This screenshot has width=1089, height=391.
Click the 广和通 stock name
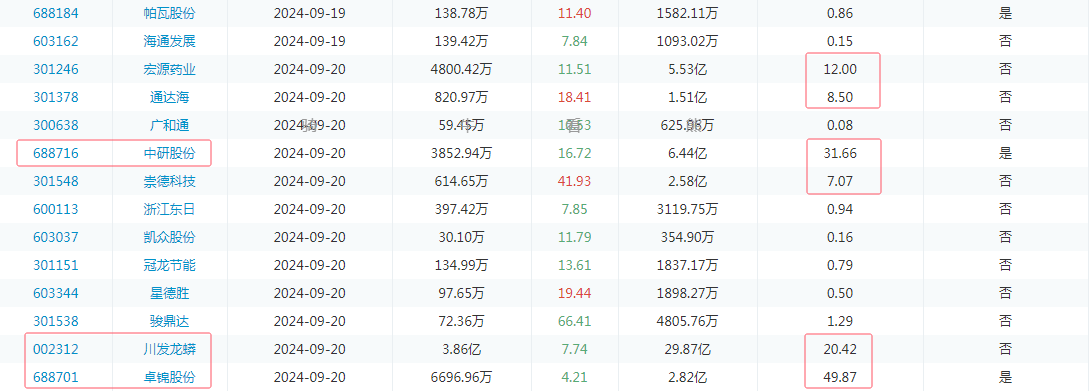[x=170, y=125]
